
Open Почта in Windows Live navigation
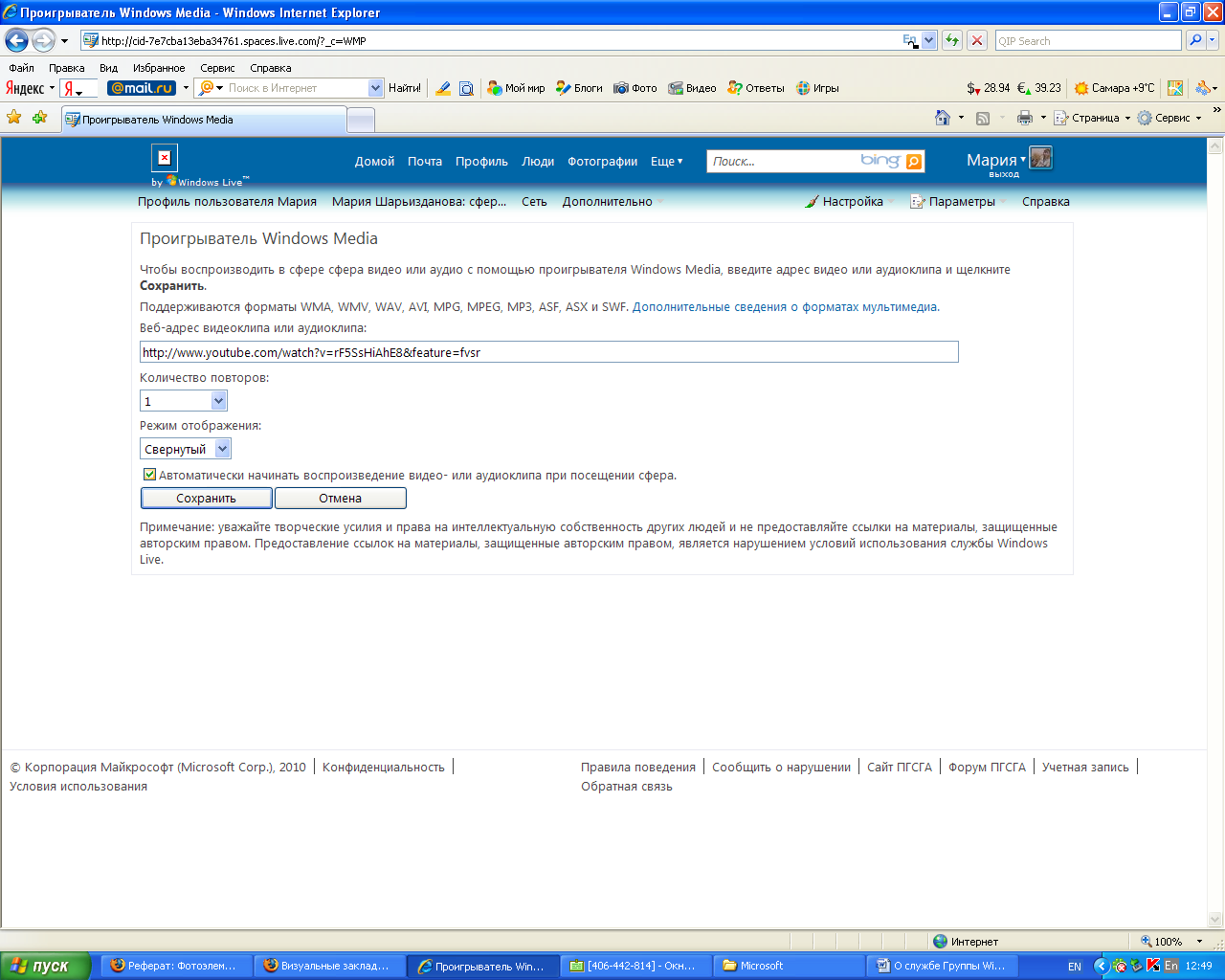coord(425,162)
